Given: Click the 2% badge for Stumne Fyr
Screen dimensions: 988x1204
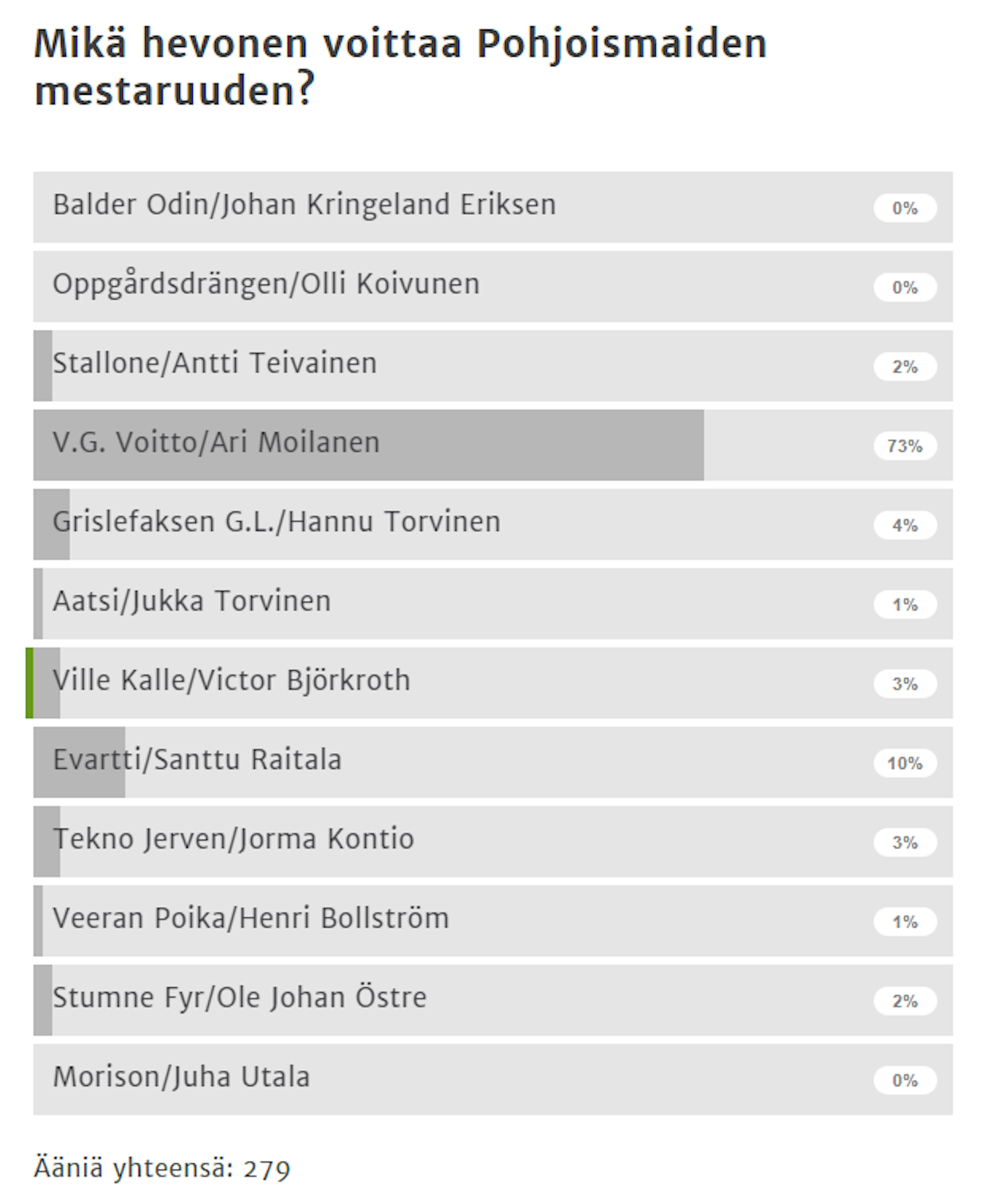Looking at the screenshot, I should tap(905, 1001).
